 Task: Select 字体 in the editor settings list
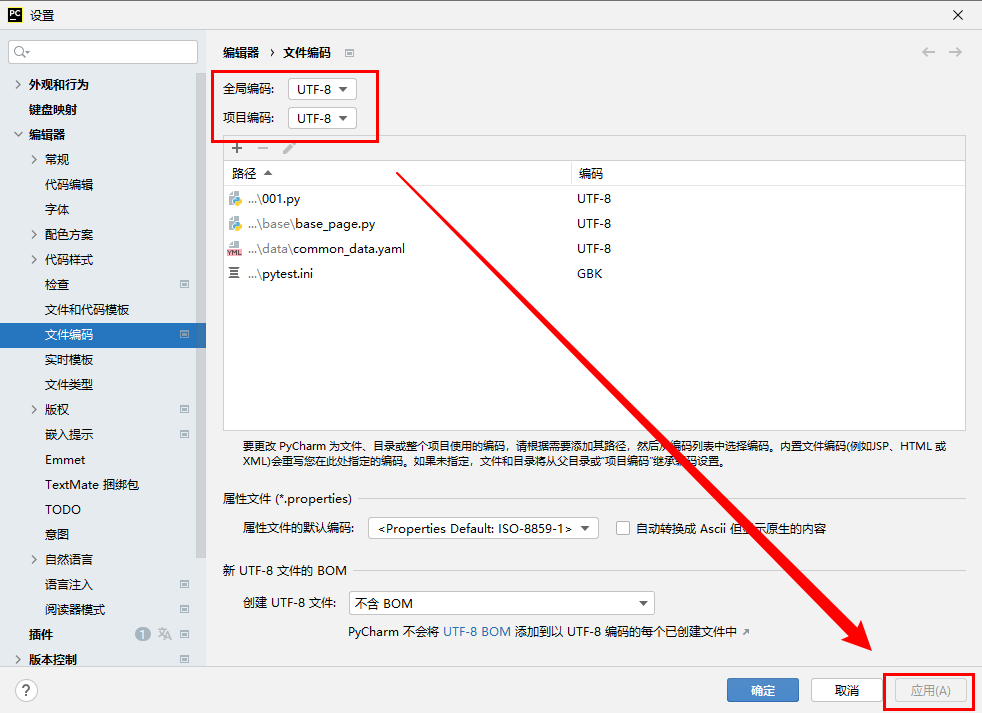tap(57, 209)
